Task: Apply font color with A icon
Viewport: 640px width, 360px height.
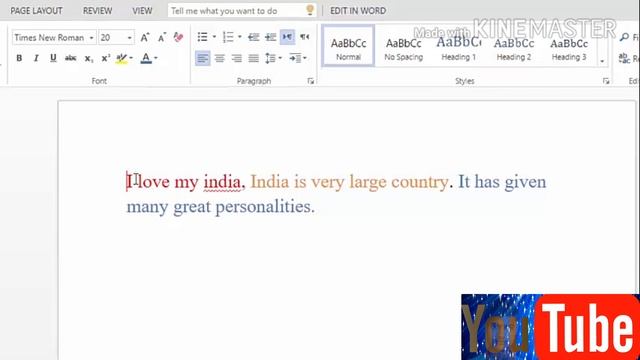Action: [x=146, y=58]
